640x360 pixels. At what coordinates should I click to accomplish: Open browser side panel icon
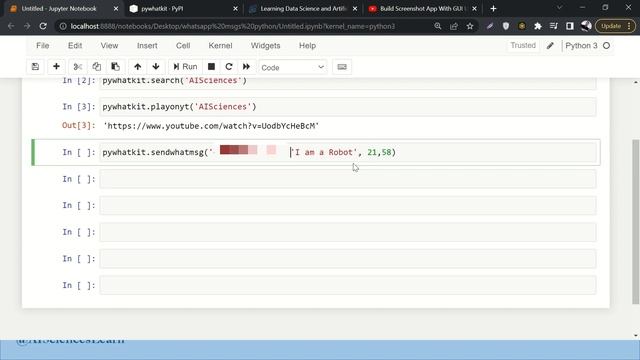point(570,26)
